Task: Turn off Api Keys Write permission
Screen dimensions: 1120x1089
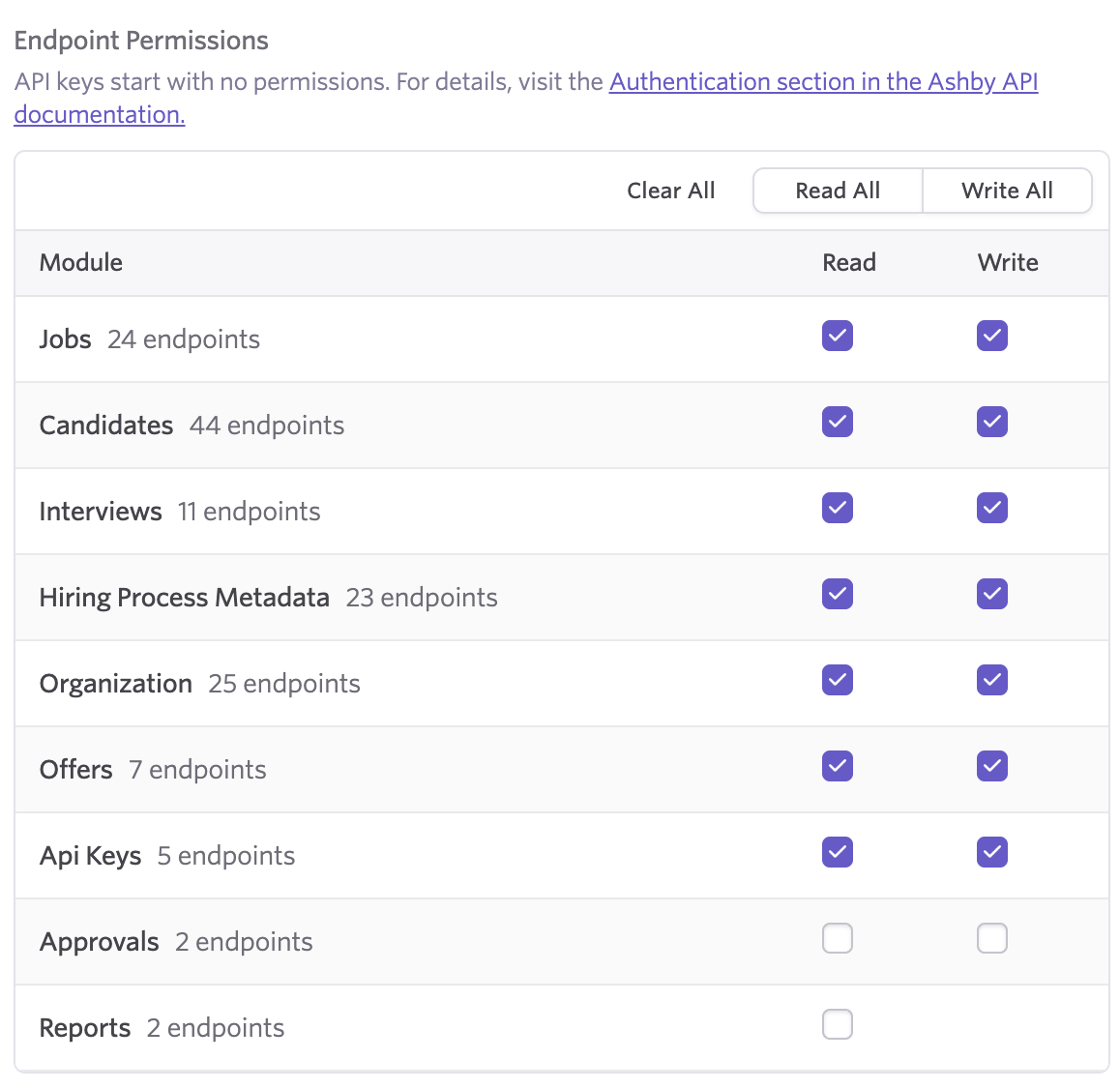Action: [992, 852]
